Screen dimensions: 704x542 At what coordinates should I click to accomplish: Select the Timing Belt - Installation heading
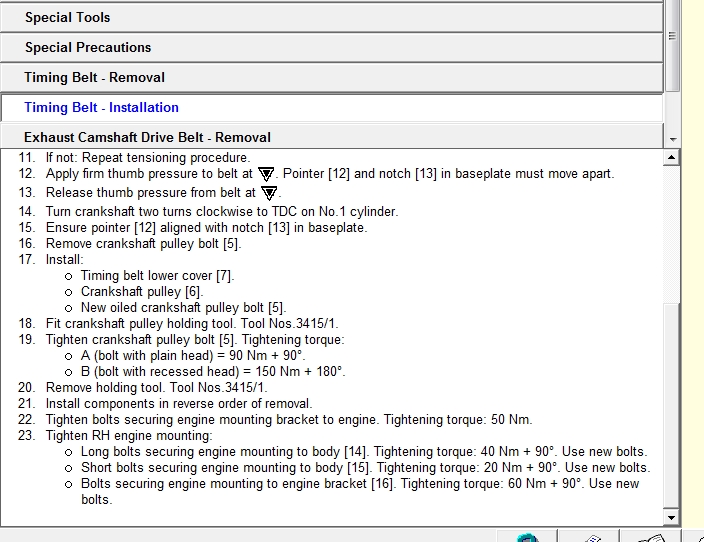(101, 107)
